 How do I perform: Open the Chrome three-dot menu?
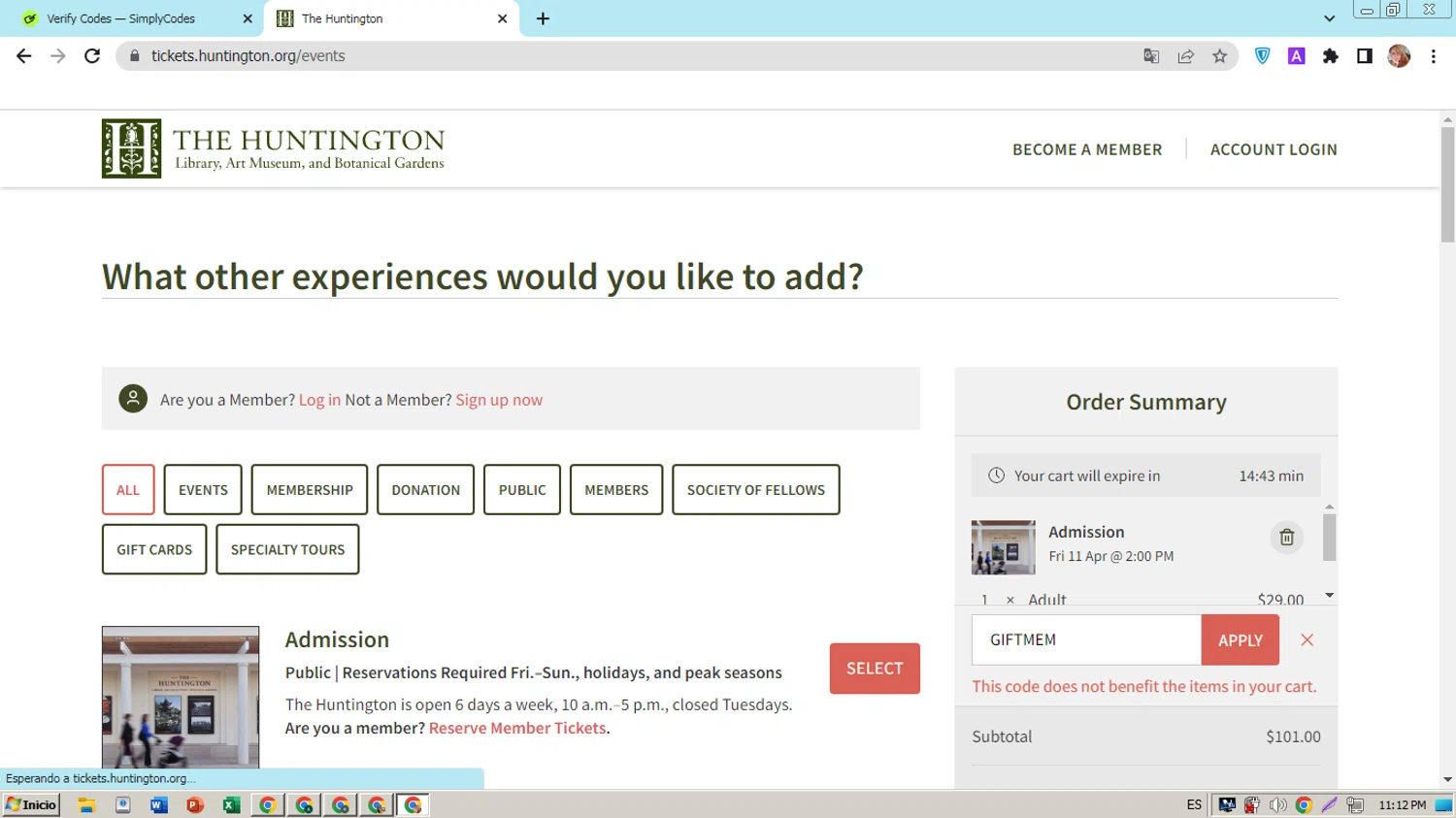click(1433, 56)
